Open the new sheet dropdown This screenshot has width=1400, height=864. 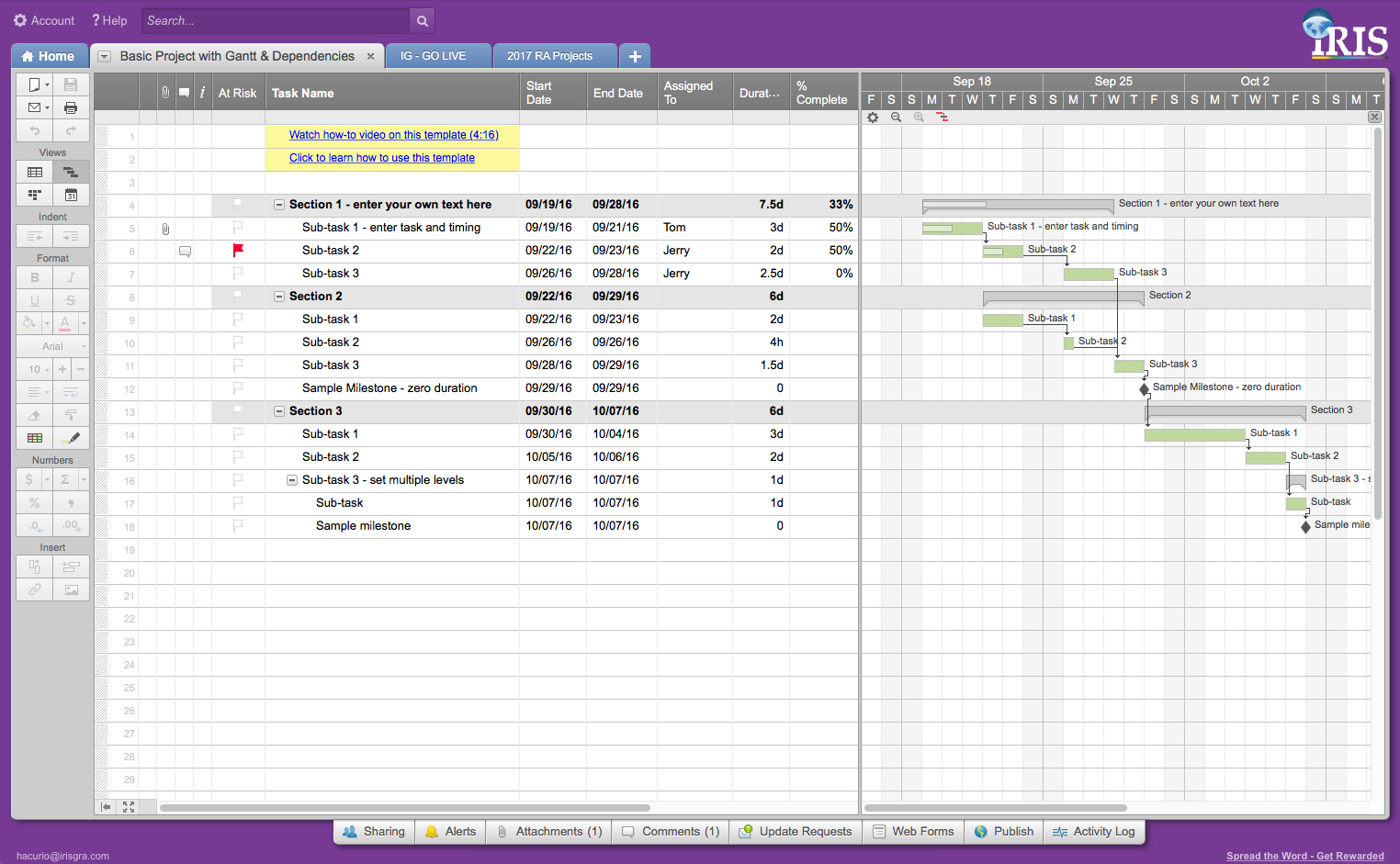(34, 84)
